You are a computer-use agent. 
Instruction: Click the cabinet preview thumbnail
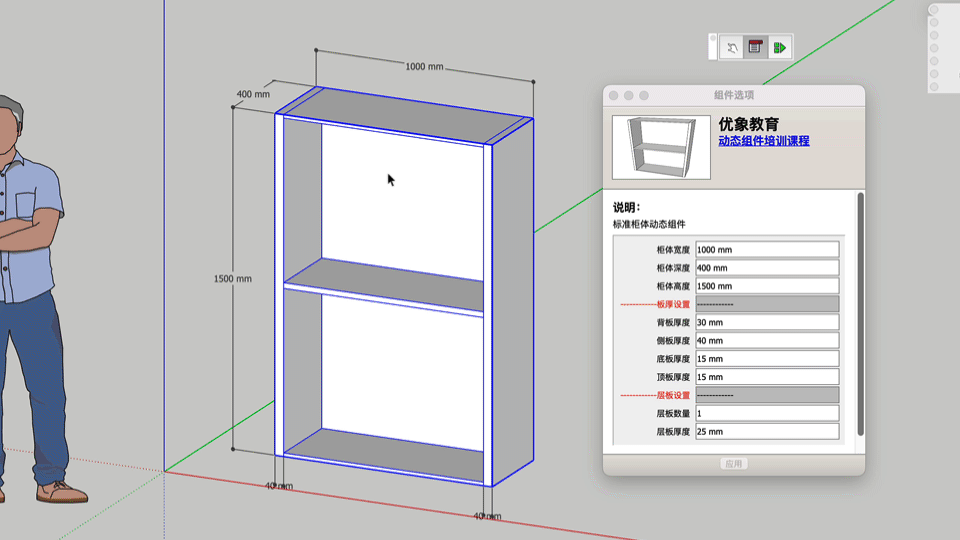(x=661, y=147)
